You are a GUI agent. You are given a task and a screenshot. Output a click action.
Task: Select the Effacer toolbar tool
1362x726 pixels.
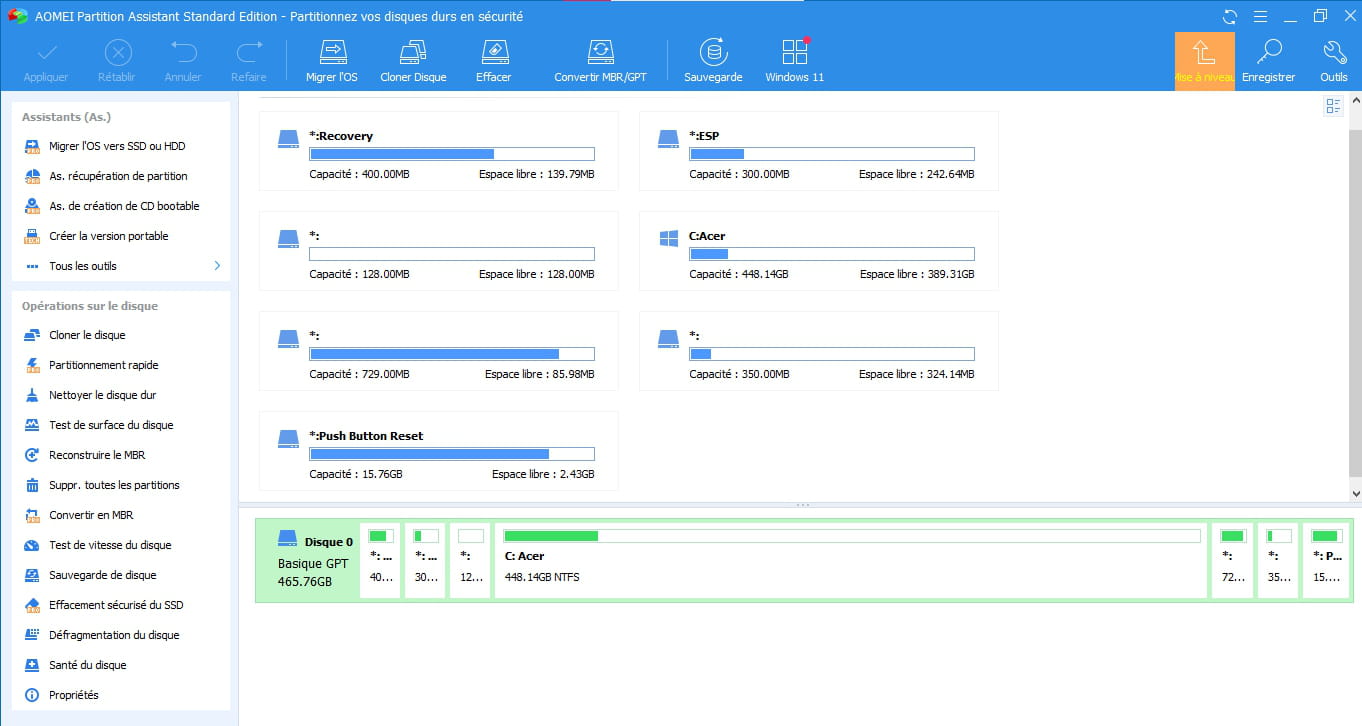click(x=494, y=61)
